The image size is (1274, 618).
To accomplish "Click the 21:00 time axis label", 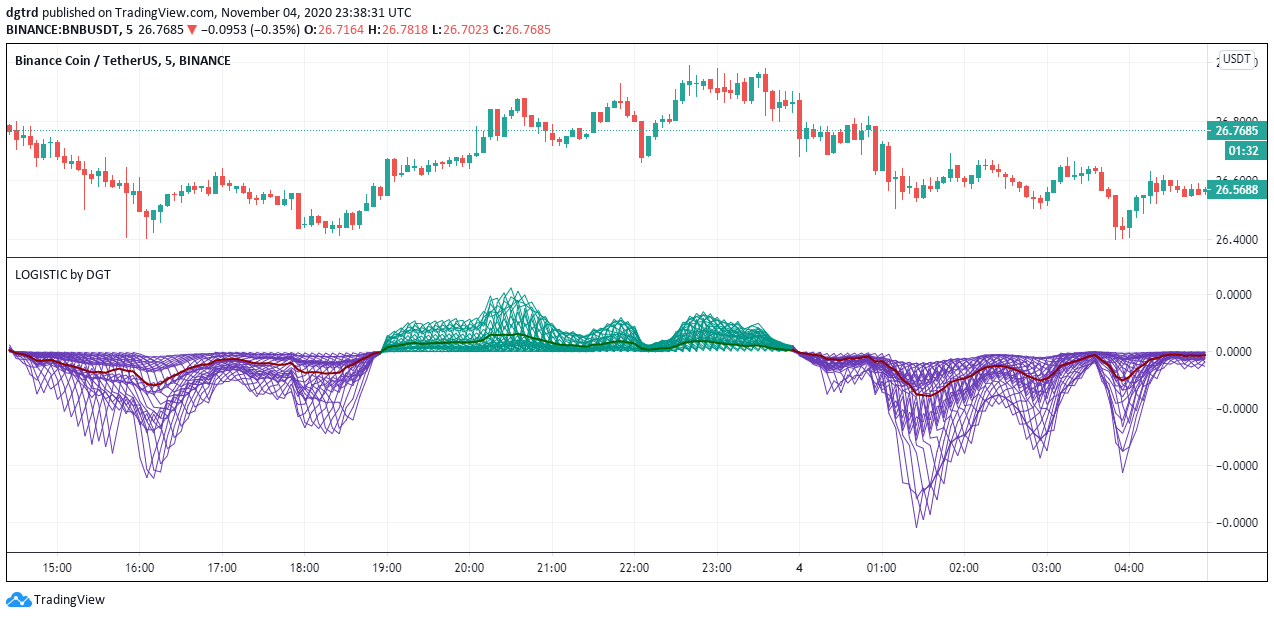I will pos(552,567).
